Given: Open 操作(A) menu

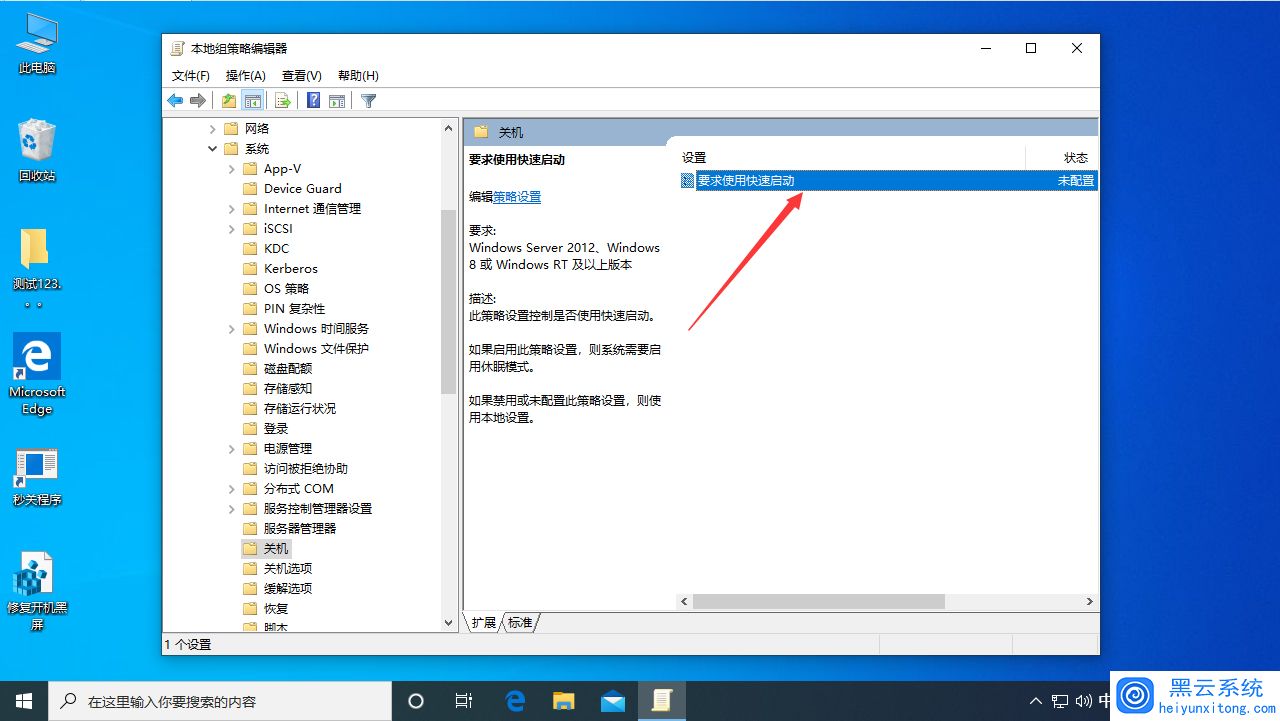Looking at the screenshot, I should (x=245, y=76).
